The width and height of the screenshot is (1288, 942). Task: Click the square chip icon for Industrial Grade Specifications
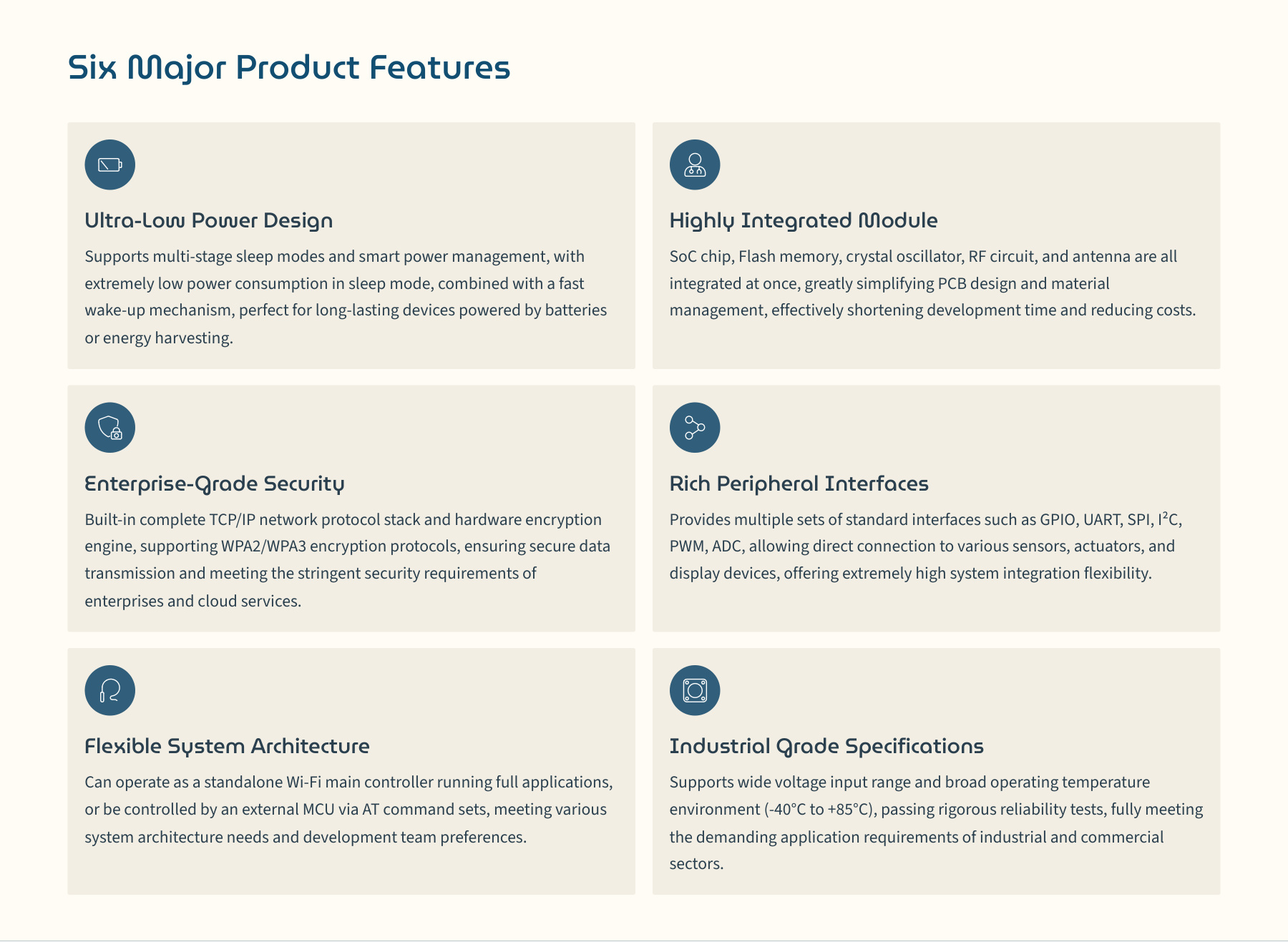(694, 690)
